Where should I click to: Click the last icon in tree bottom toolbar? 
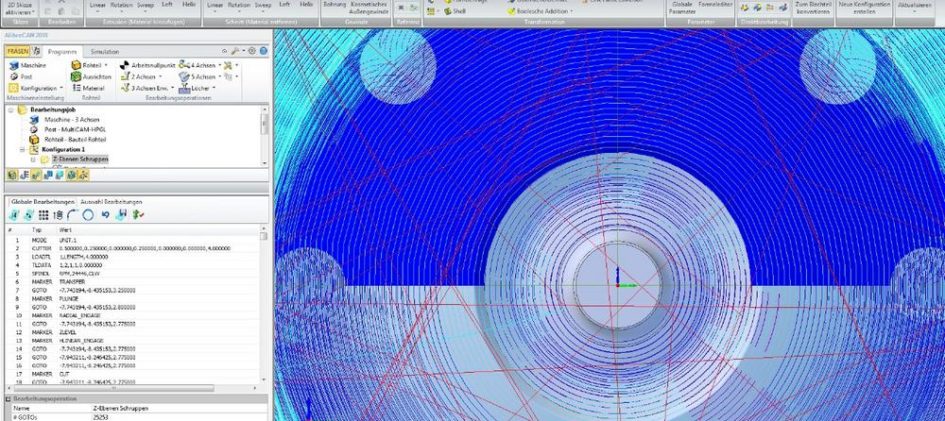(84, 175)
